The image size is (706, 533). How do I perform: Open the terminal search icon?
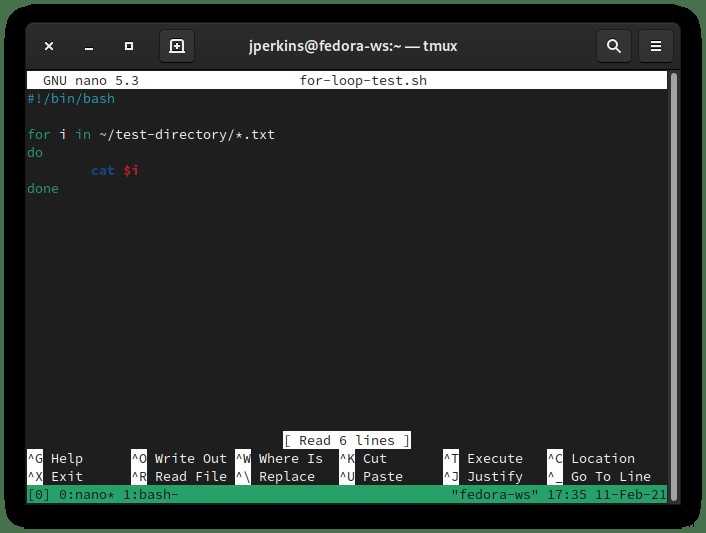[x=614, y=46]
